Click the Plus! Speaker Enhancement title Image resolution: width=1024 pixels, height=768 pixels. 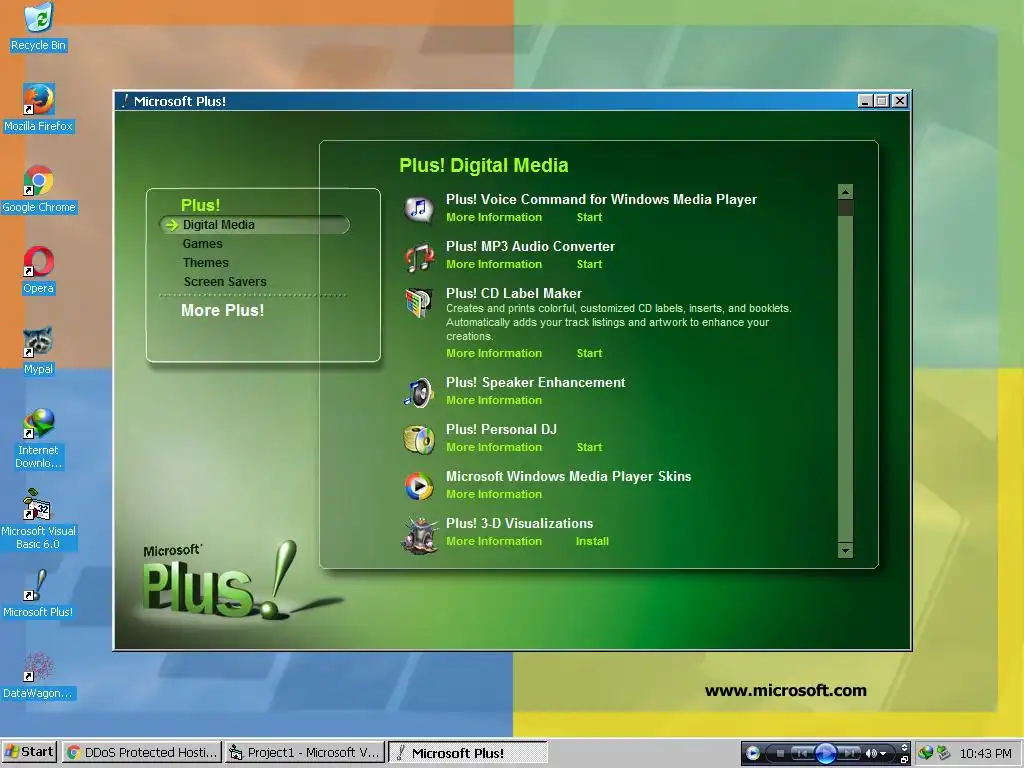[536, 383]
